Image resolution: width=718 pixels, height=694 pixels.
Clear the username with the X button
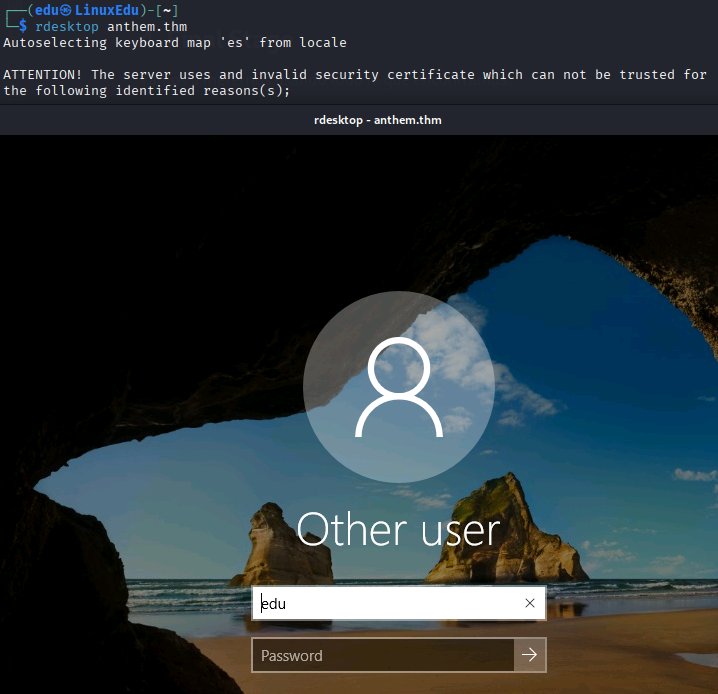[x=530, y=603]
